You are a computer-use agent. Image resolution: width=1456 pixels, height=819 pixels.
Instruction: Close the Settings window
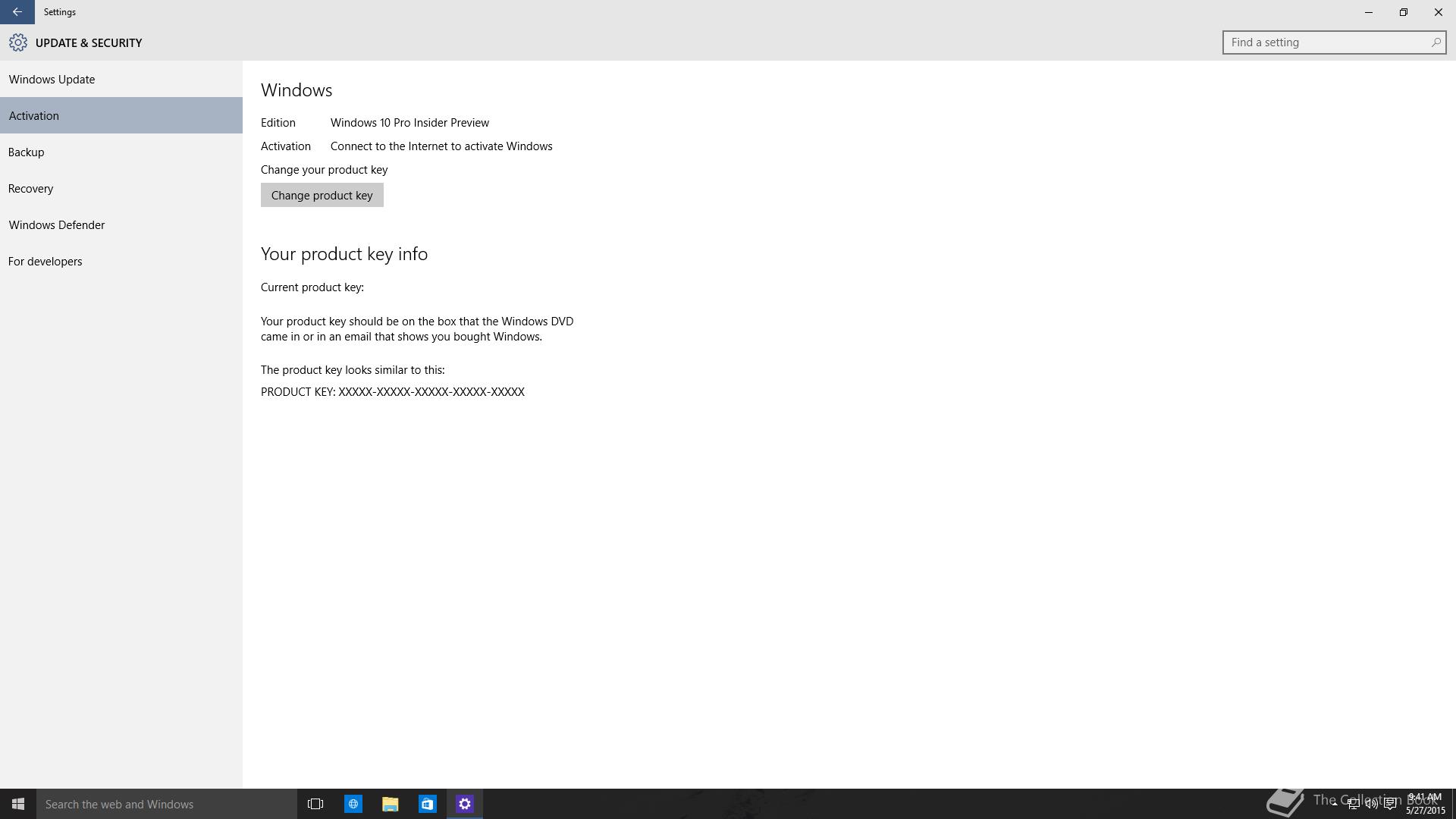pos(1438,12)
